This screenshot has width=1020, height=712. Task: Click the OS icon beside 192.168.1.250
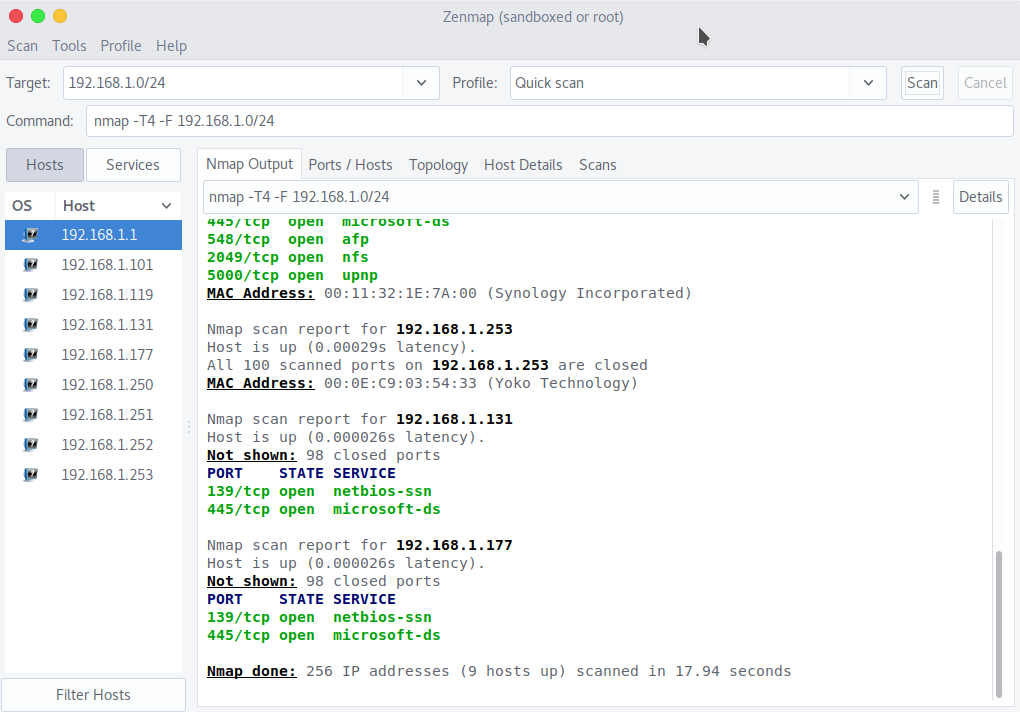(x=30, y=385)
